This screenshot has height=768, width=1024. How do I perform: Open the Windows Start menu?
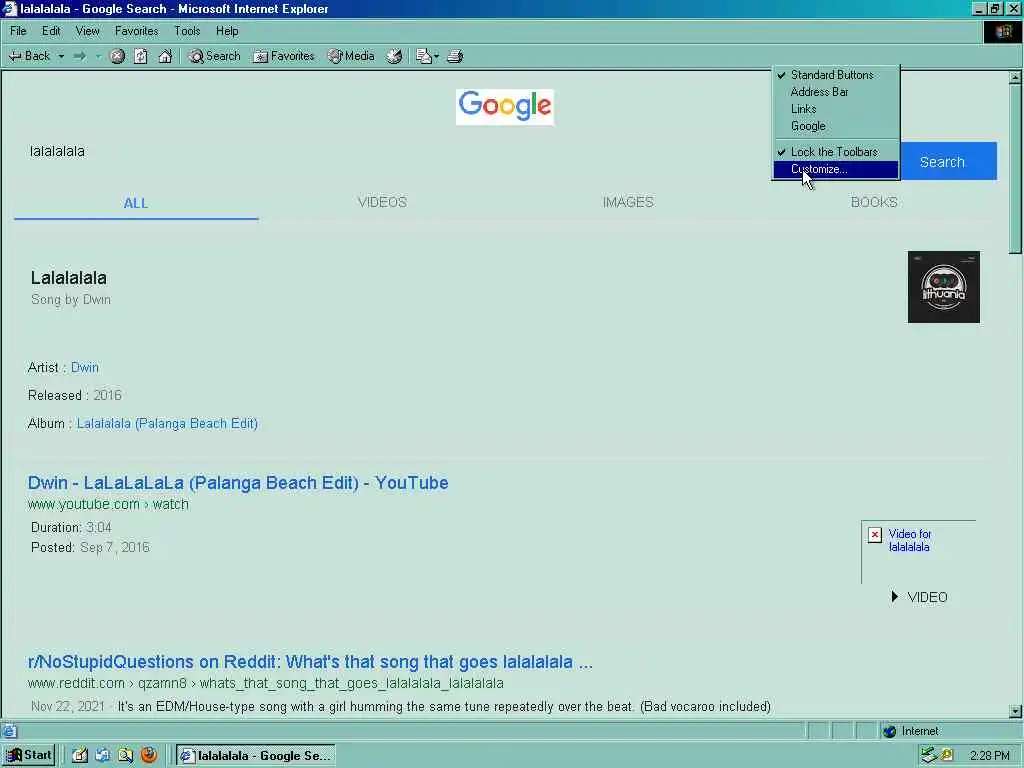point(29,756)
